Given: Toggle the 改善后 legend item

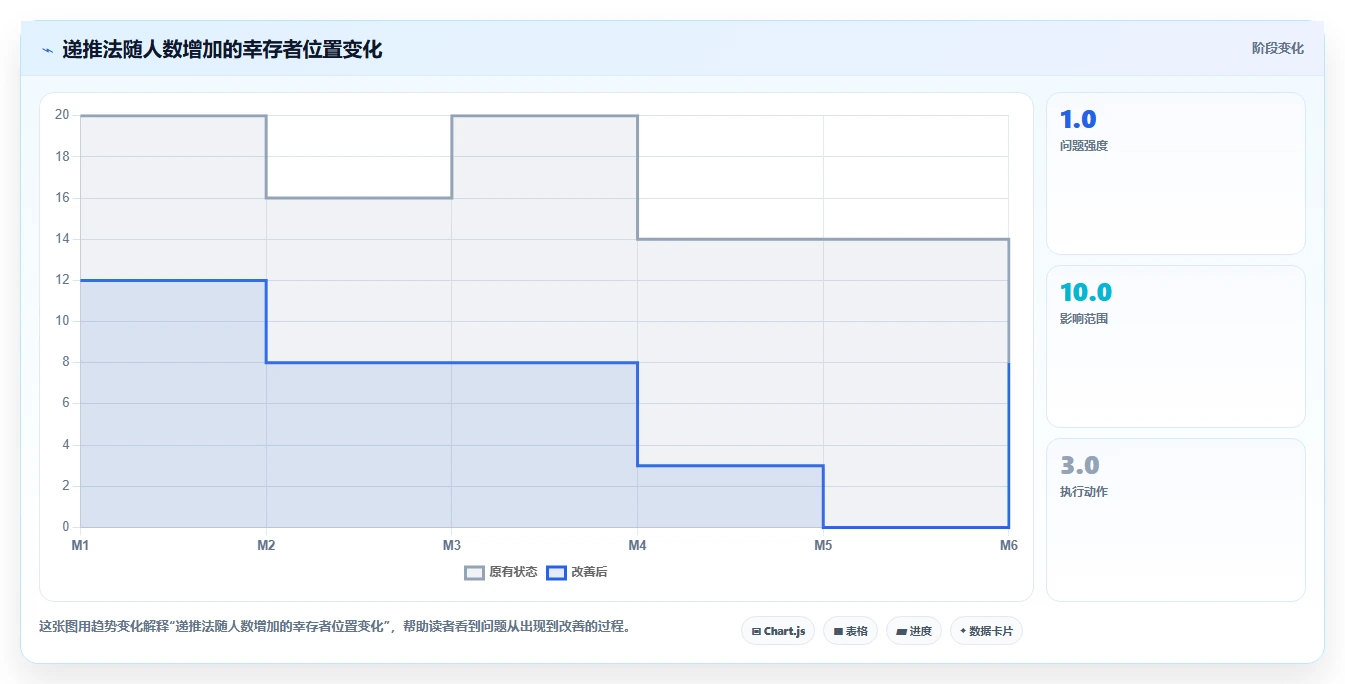Looking at the screenshot, I should pyautogui.click(x=577, y=572).
